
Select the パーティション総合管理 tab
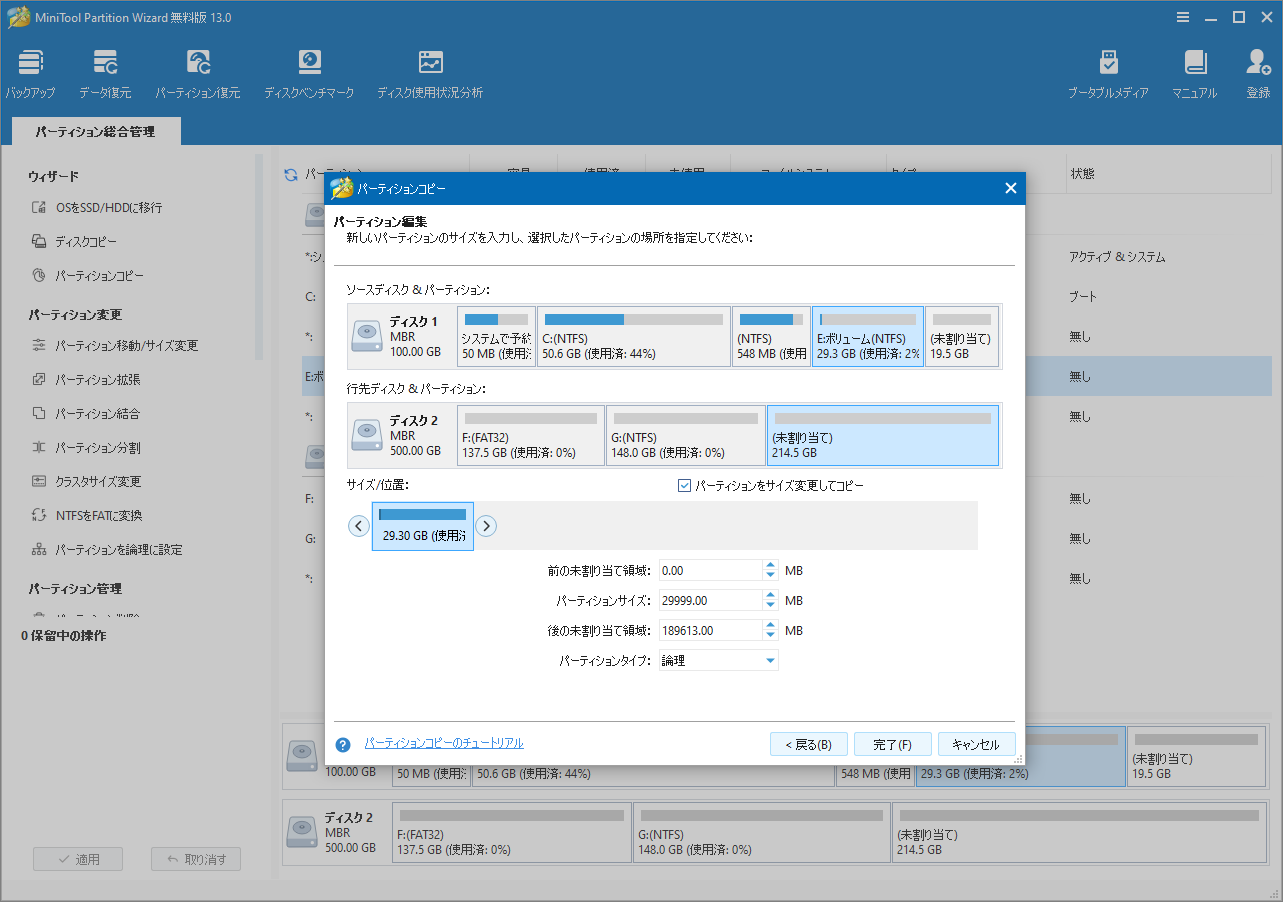pos(95,131)
